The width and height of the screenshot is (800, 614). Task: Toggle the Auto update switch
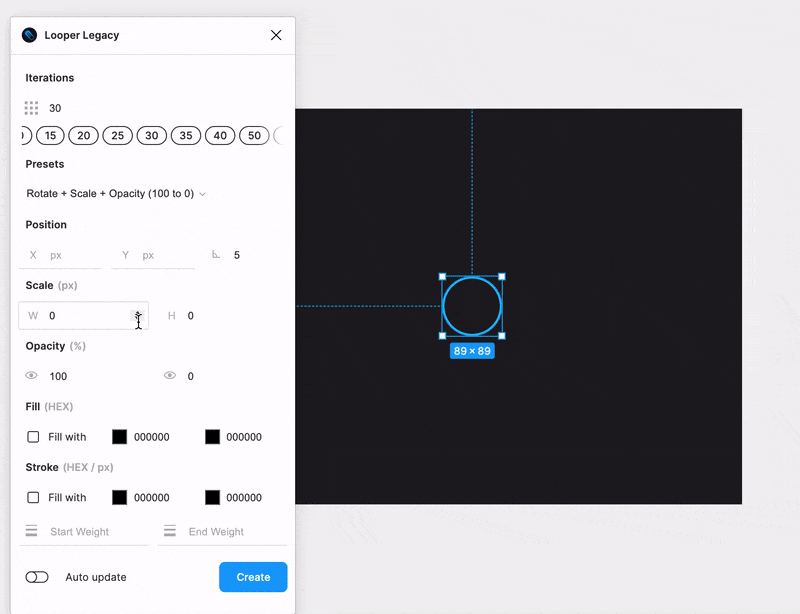[37, 577]
